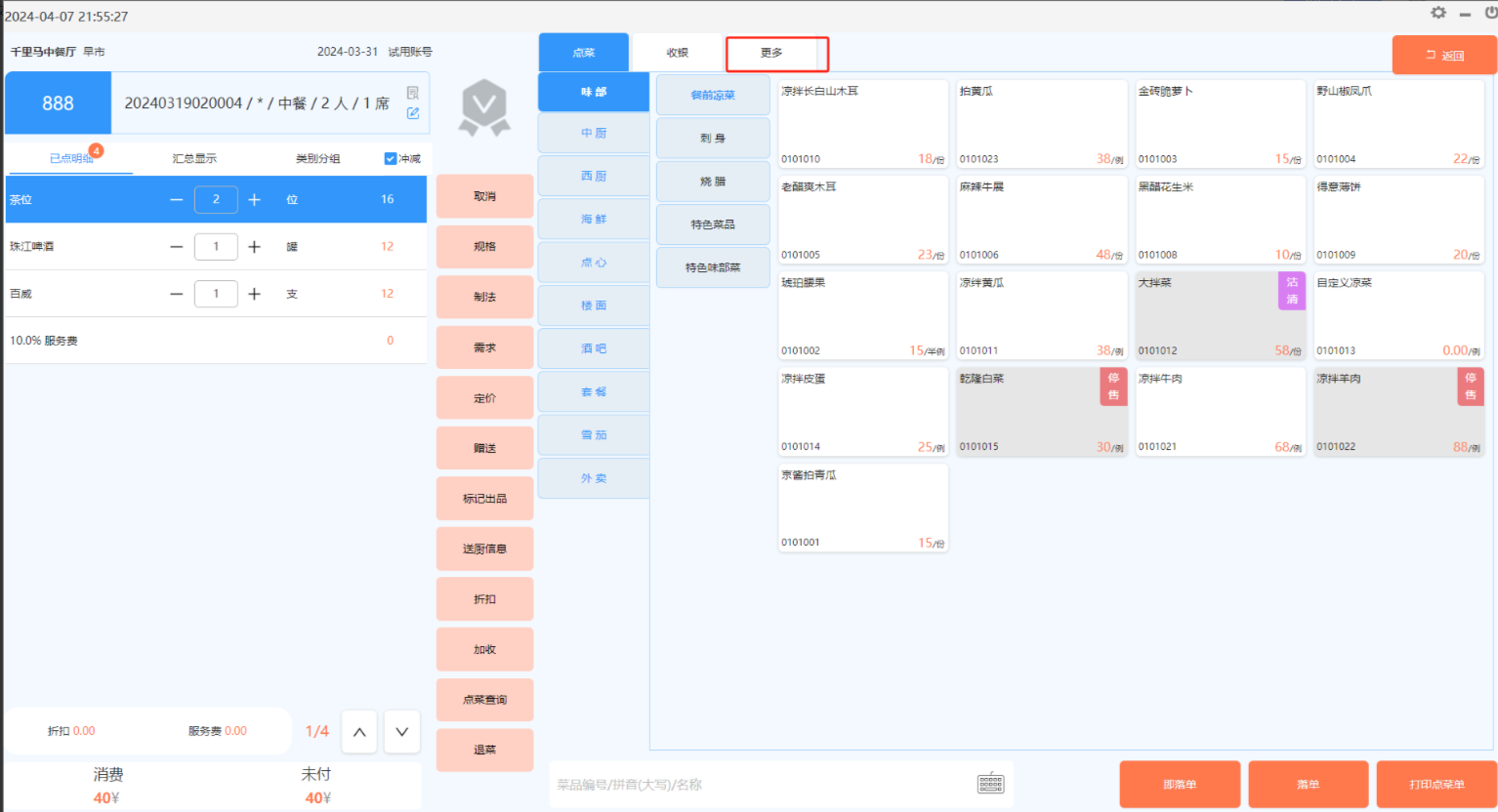Viewport: 1498px width, 812px height.
Task: Click the blue edit order icon
Action: tap(413, 113)
